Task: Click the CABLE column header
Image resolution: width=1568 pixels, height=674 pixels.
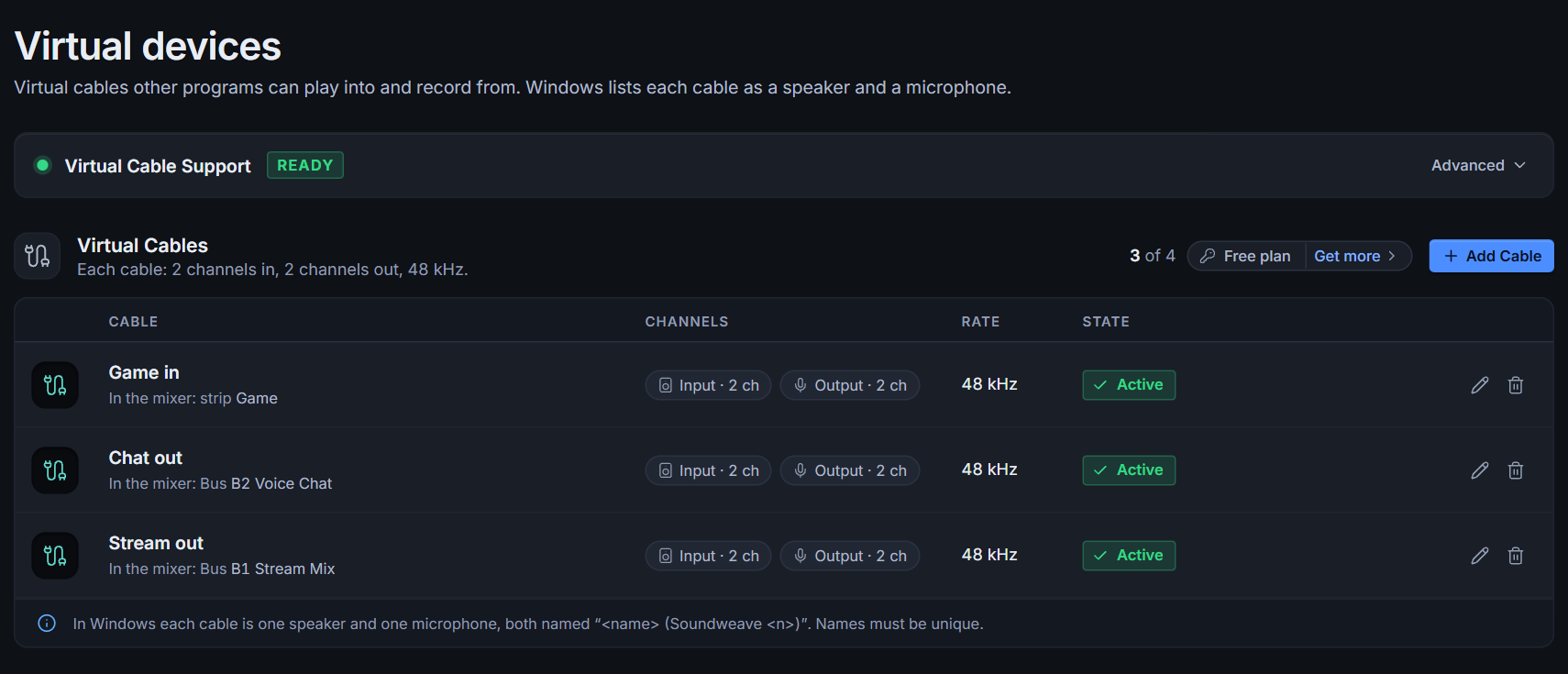Action: (x=133, y=322)
